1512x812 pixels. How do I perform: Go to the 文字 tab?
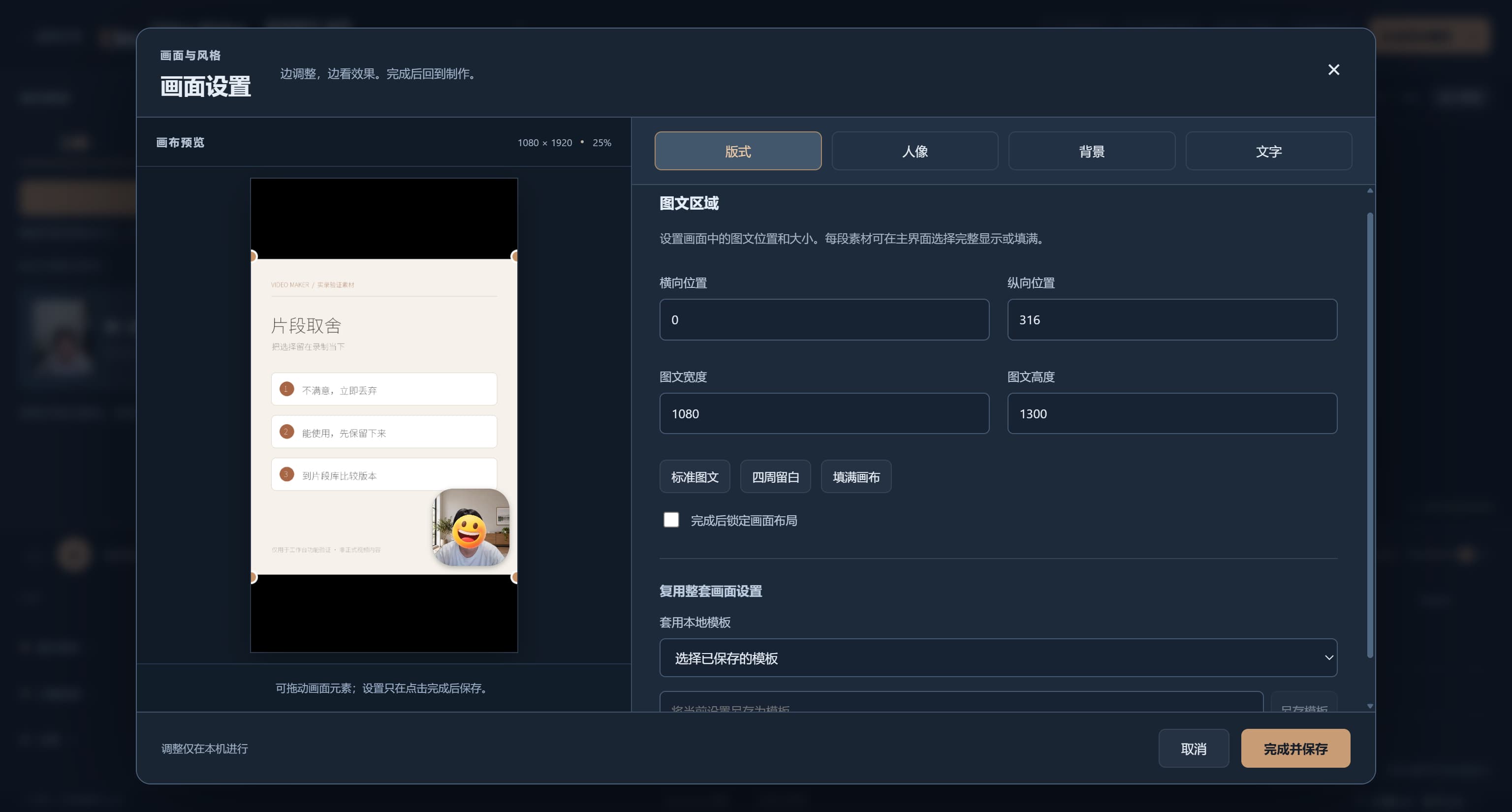coord(1268,152)
